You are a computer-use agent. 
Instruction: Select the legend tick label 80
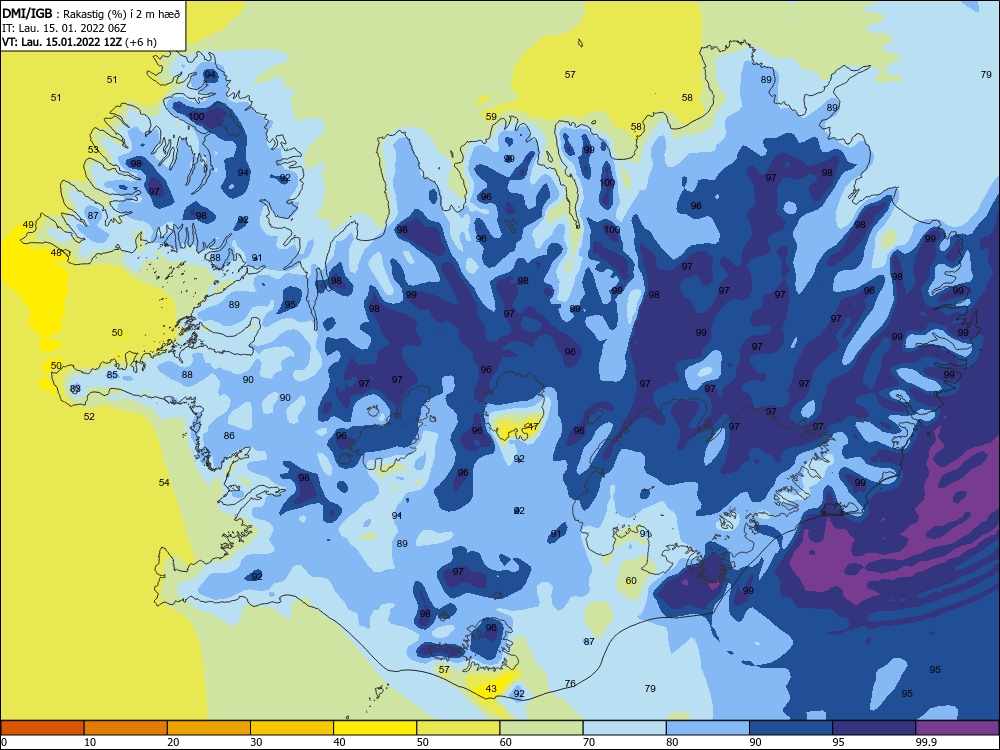click(x=672, y=742)
